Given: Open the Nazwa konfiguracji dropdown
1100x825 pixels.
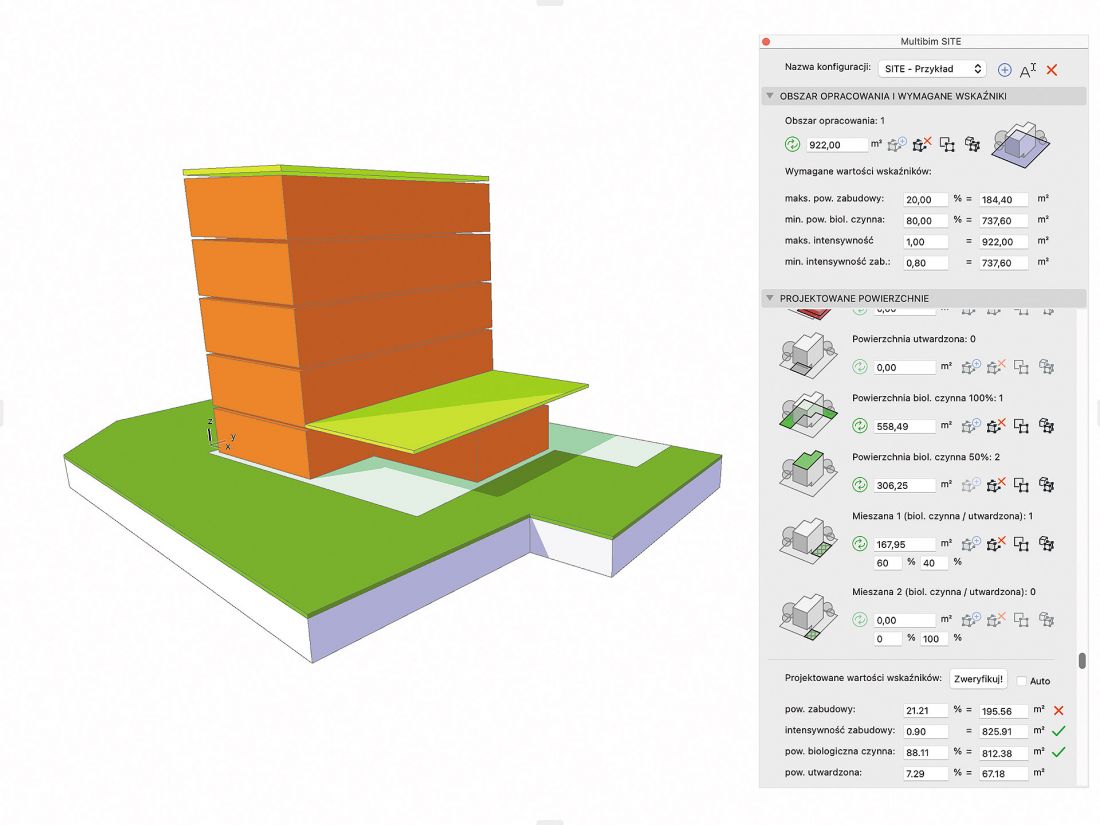Looking at the screenshot, I should [x=932, y=69].
